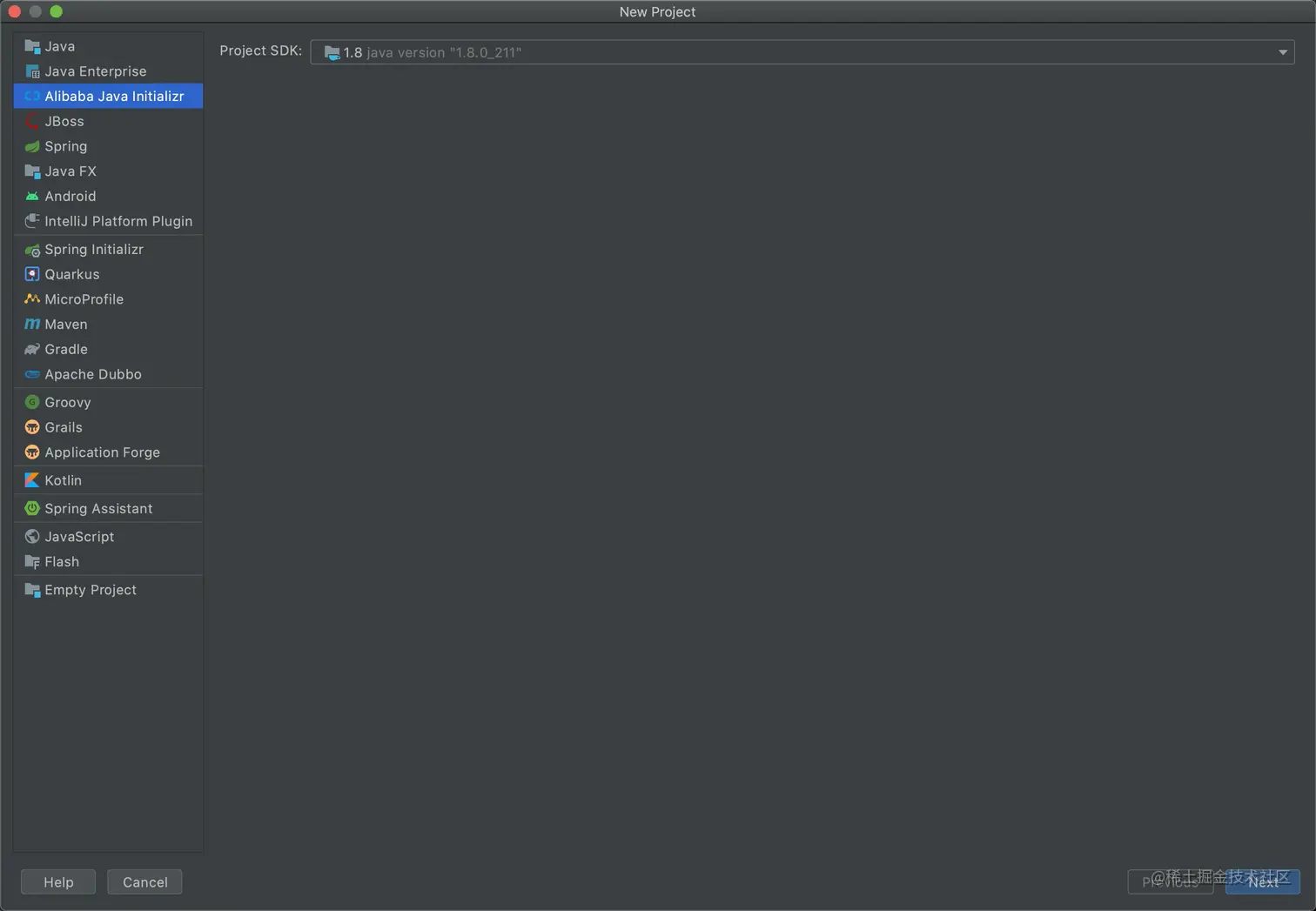The width and height of the screenshot is (1316, 911).
Task: Click the Spring Assistant power icon
Action: pos(32,508)
